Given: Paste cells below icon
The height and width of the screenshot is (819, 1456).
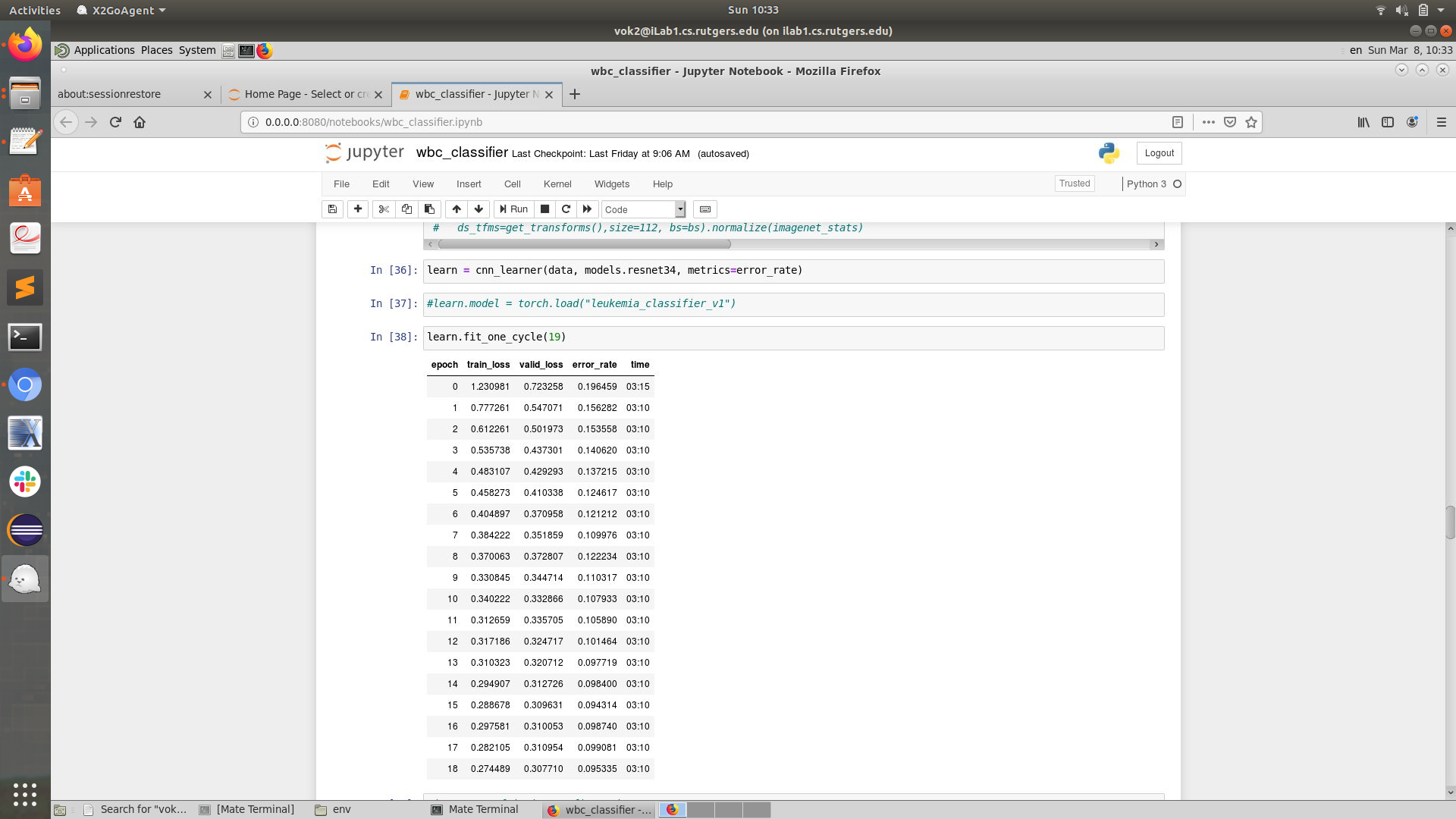Looking at the screenshot, I should [429, 209].
